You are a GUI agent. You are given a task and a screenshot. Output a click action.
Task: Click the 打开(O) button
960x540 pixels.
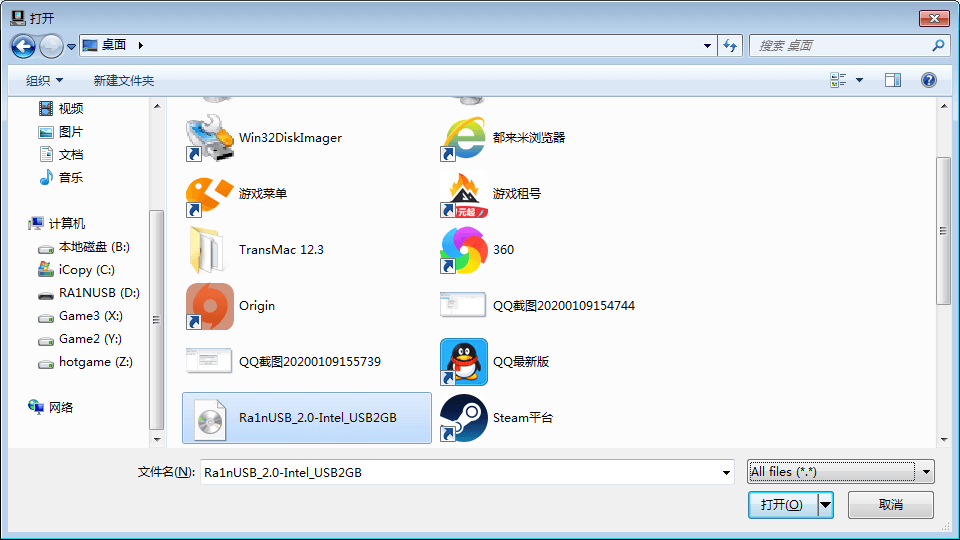coord(782,505)
